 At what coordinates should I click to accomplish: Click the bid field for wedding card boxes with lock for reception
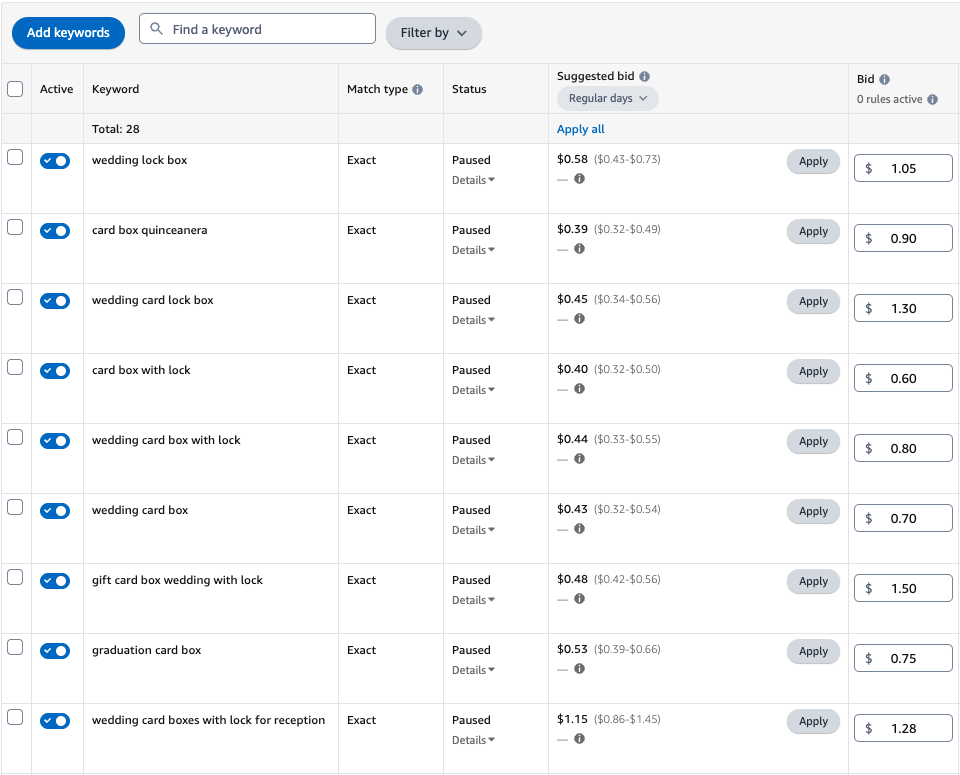click(x=903, y=728)
